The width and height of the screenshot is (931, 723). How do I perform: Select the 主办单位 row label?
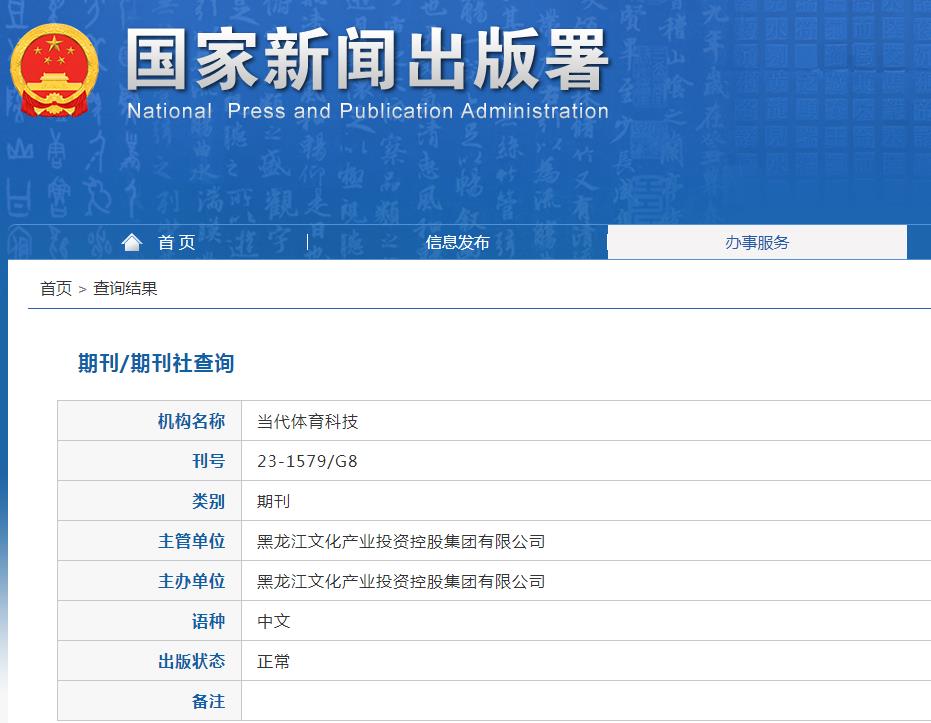[193, 580]
